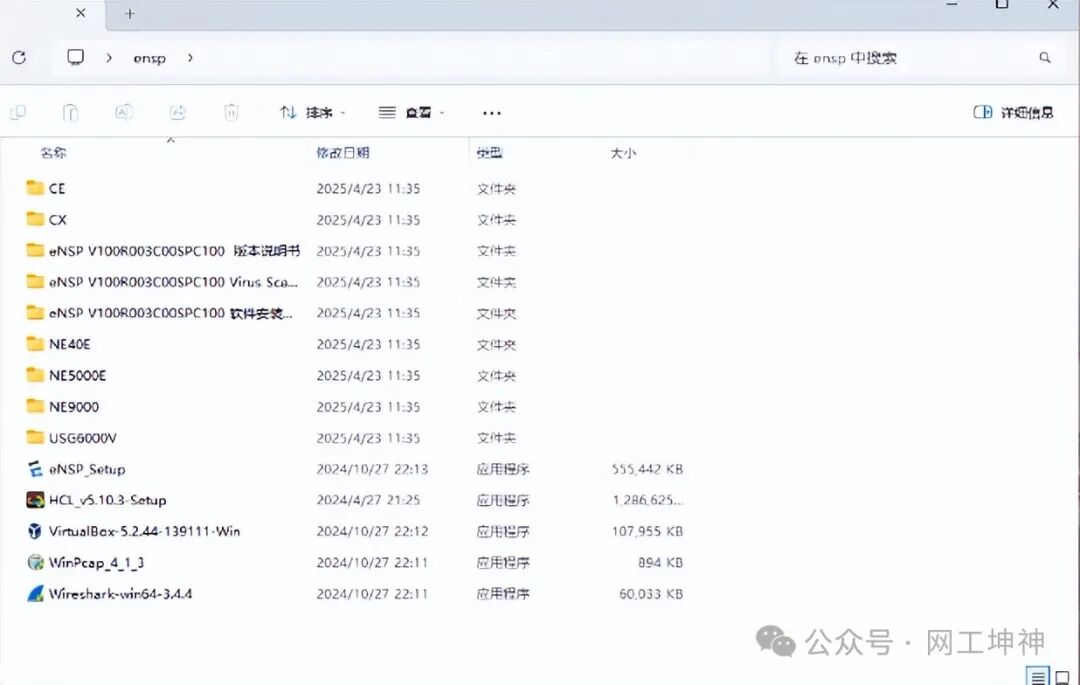Click ensp in the address breadcrumb

(149, 59)
